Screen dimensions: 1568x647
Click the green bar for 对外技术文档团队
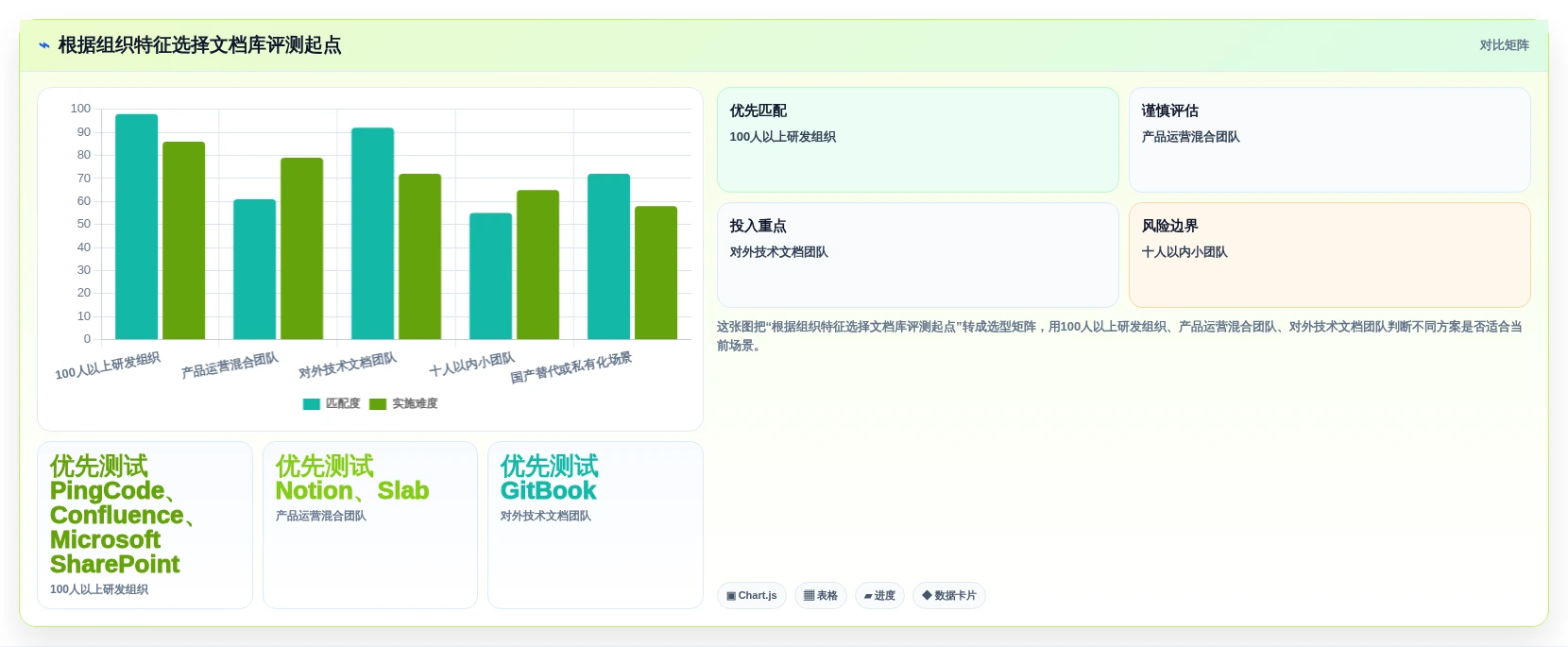tap(420, 257)
